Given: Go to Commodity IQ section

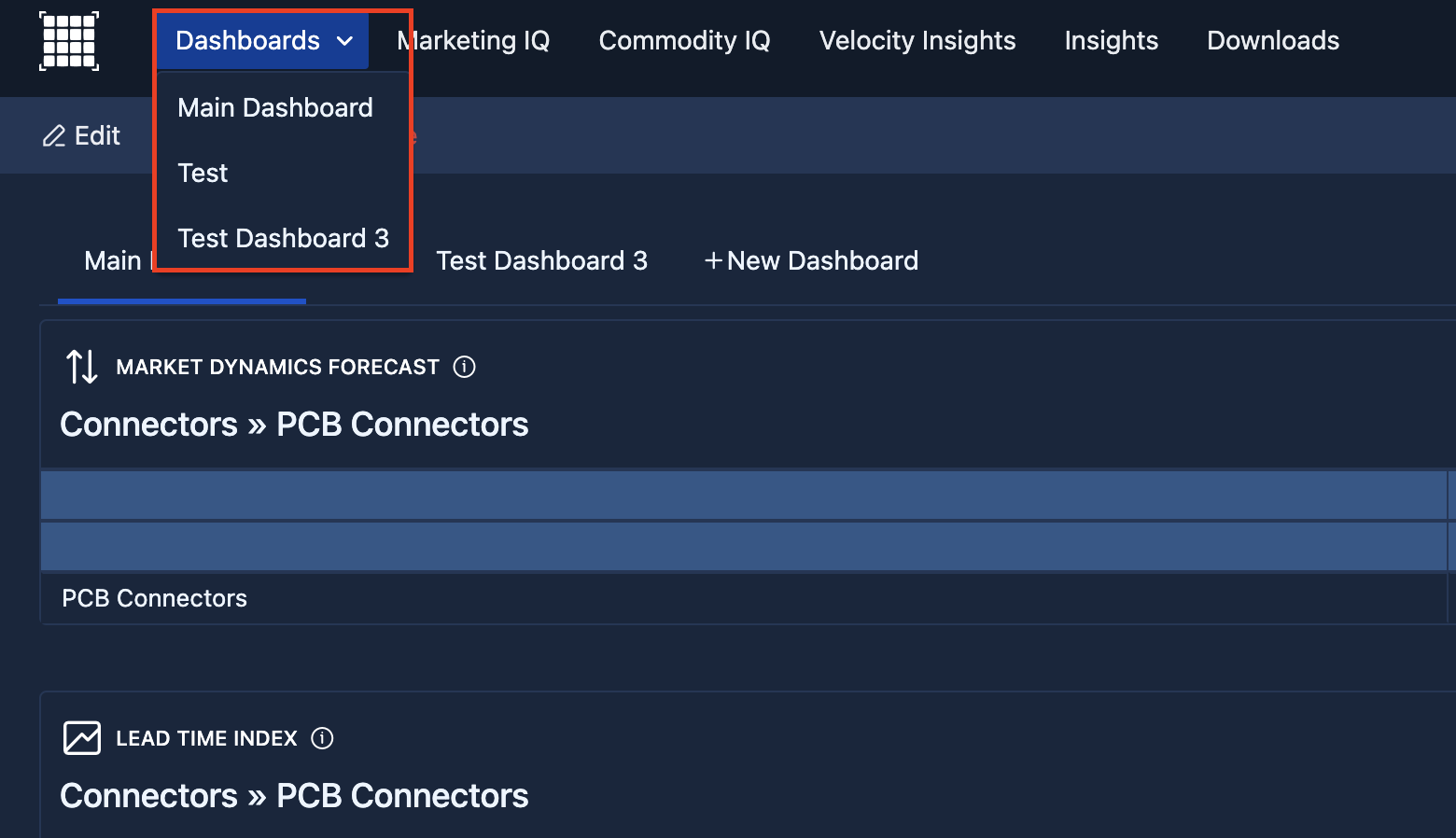Looking at the screenshot, I should tap(684, 40).
